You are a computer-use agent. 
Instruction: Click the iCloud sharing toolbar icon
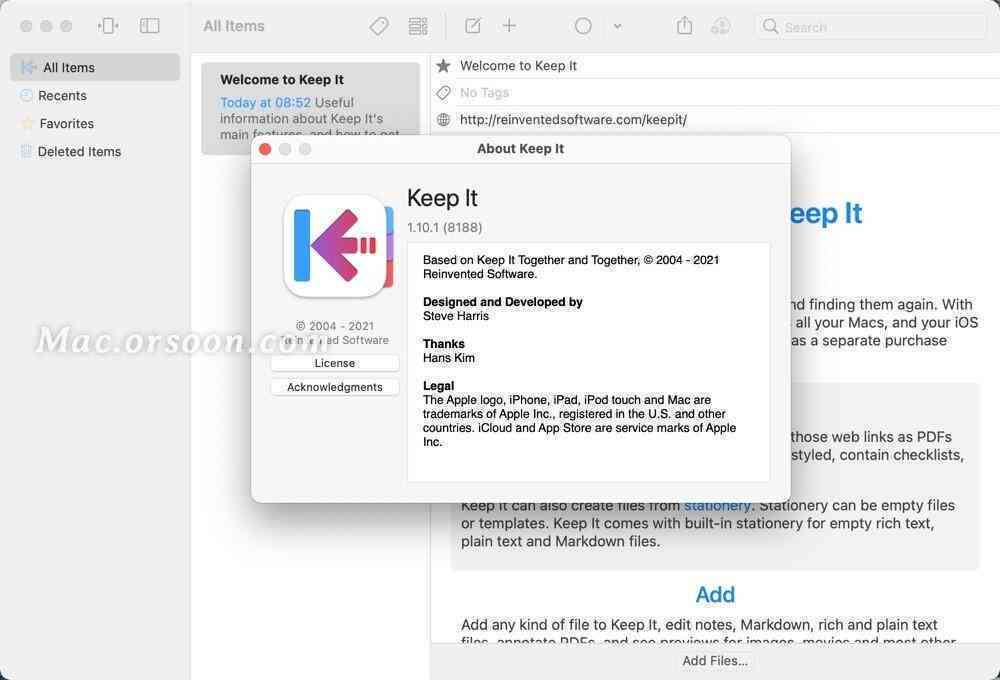(x=721, y=26)
